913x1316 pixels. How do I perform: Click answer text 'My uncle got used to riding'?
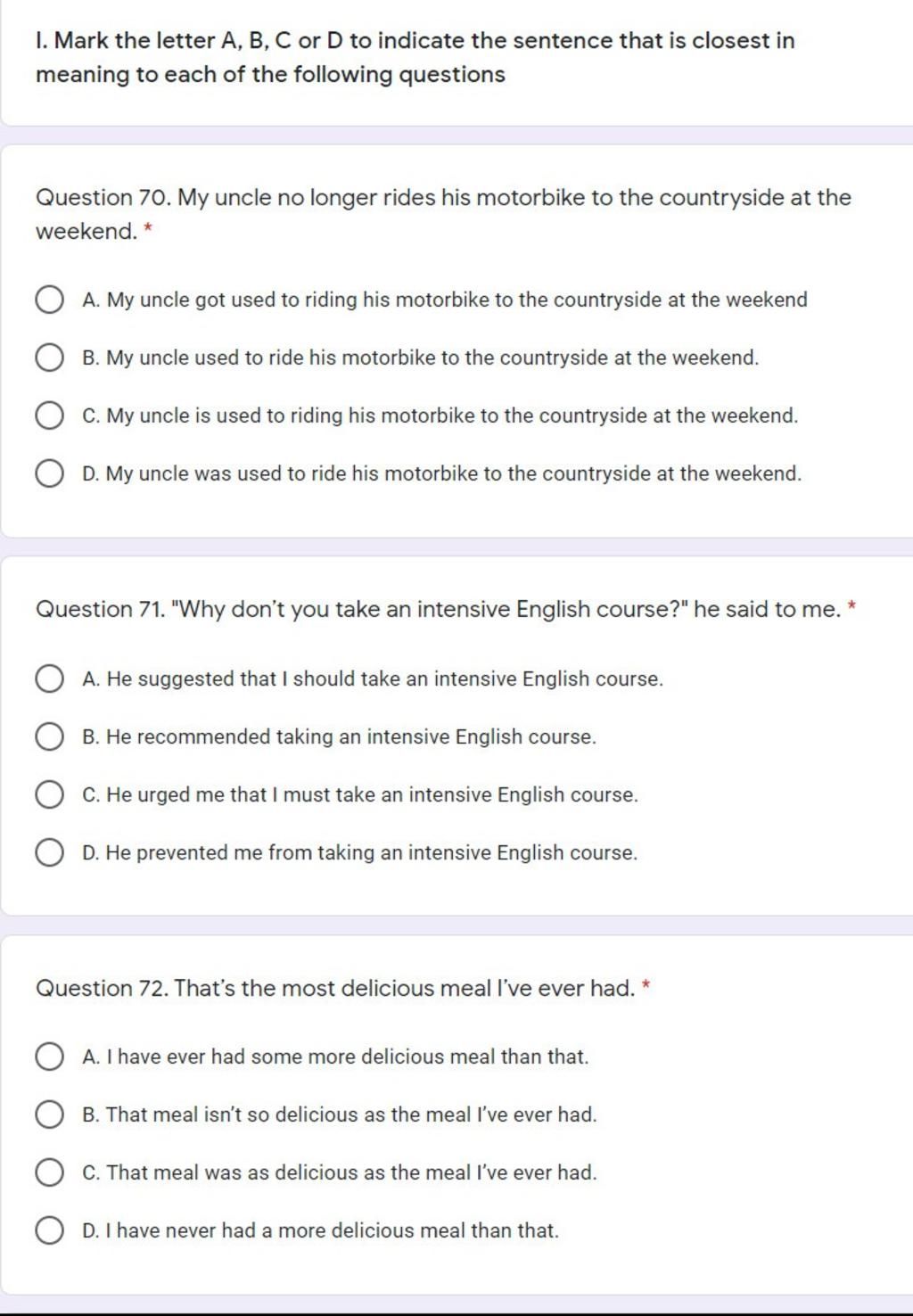[444, 300]
